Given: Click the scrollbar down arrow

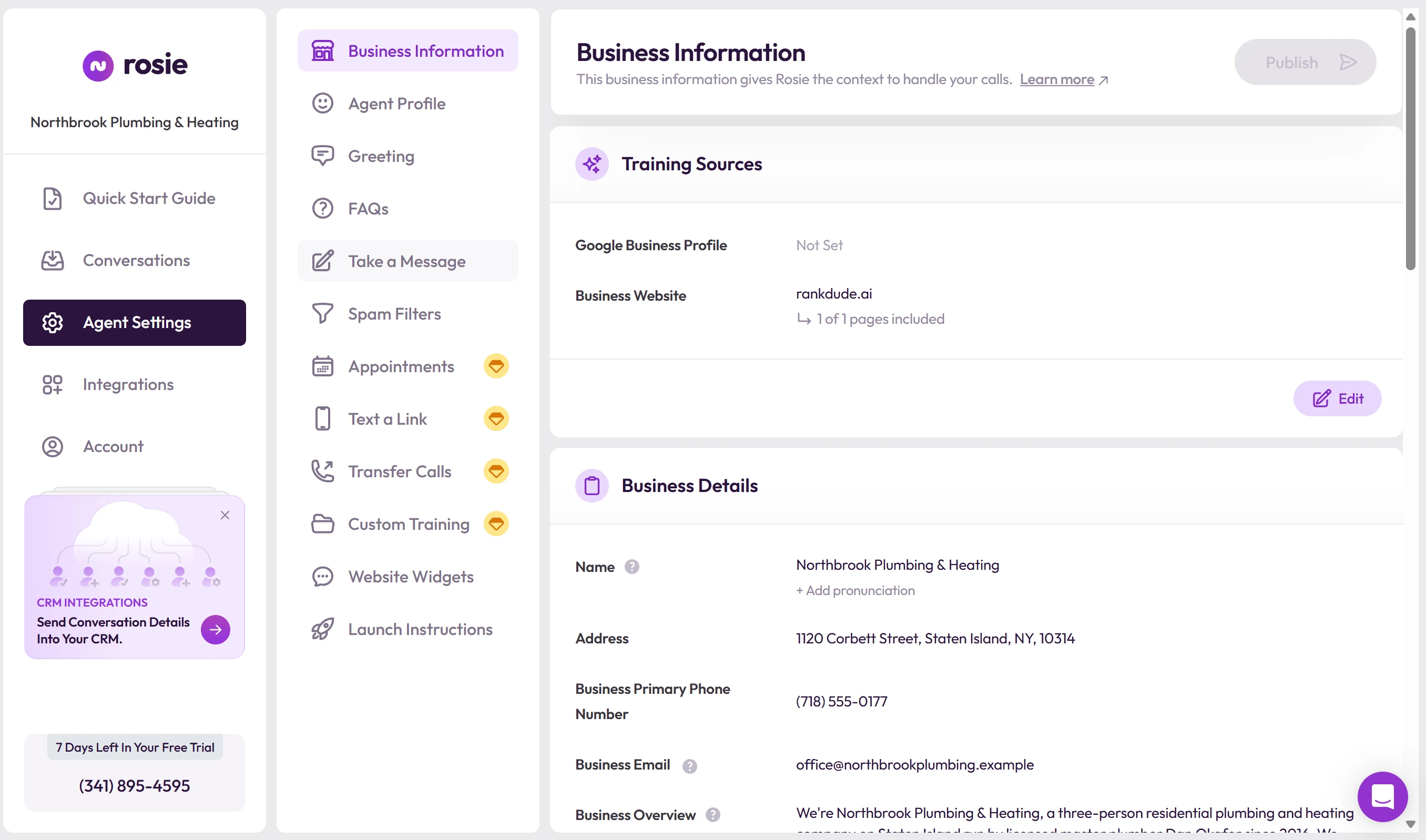Looking at the screenshot, I should point(1410,825).
